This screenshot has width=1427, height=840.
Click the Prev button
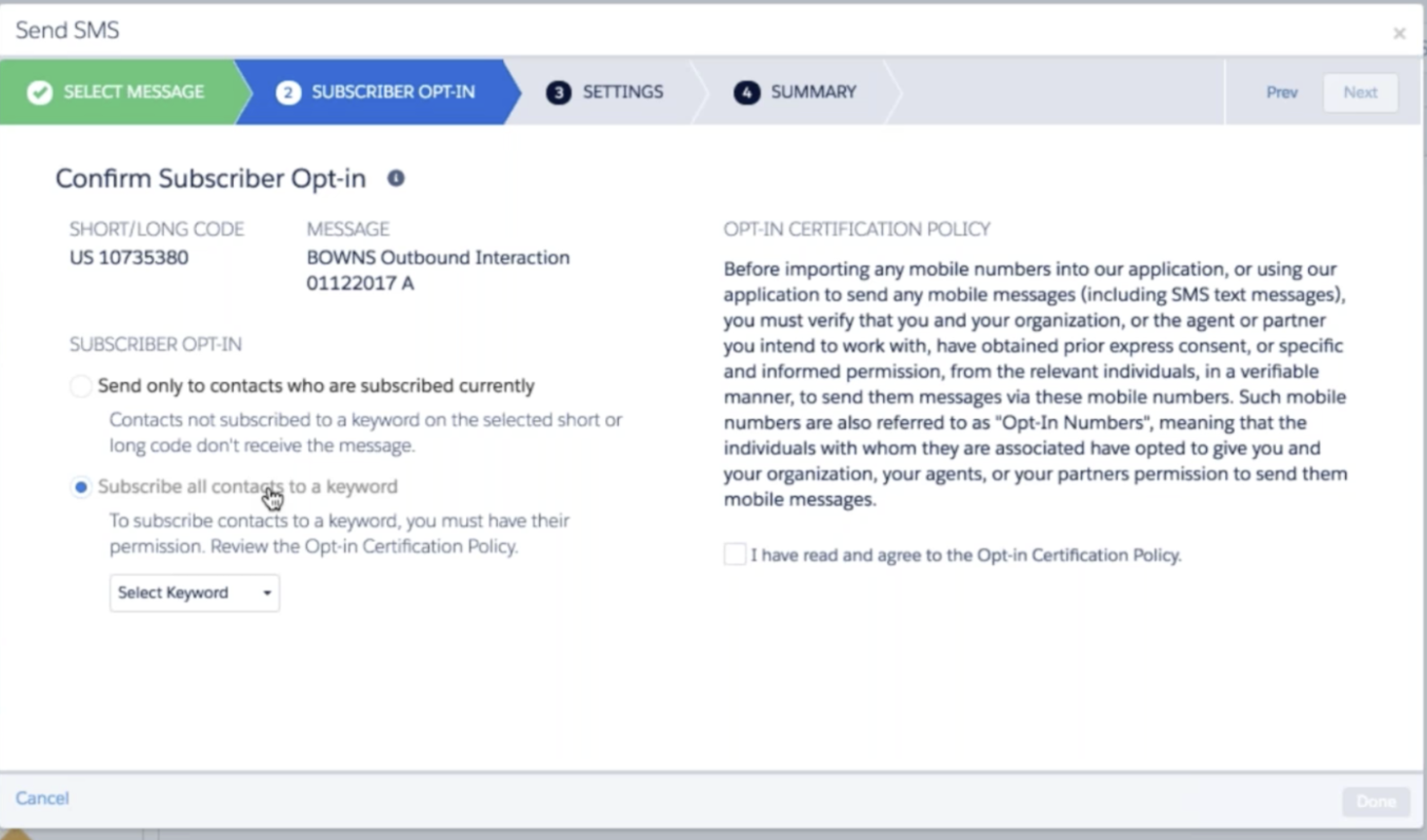click(1282, 93)
